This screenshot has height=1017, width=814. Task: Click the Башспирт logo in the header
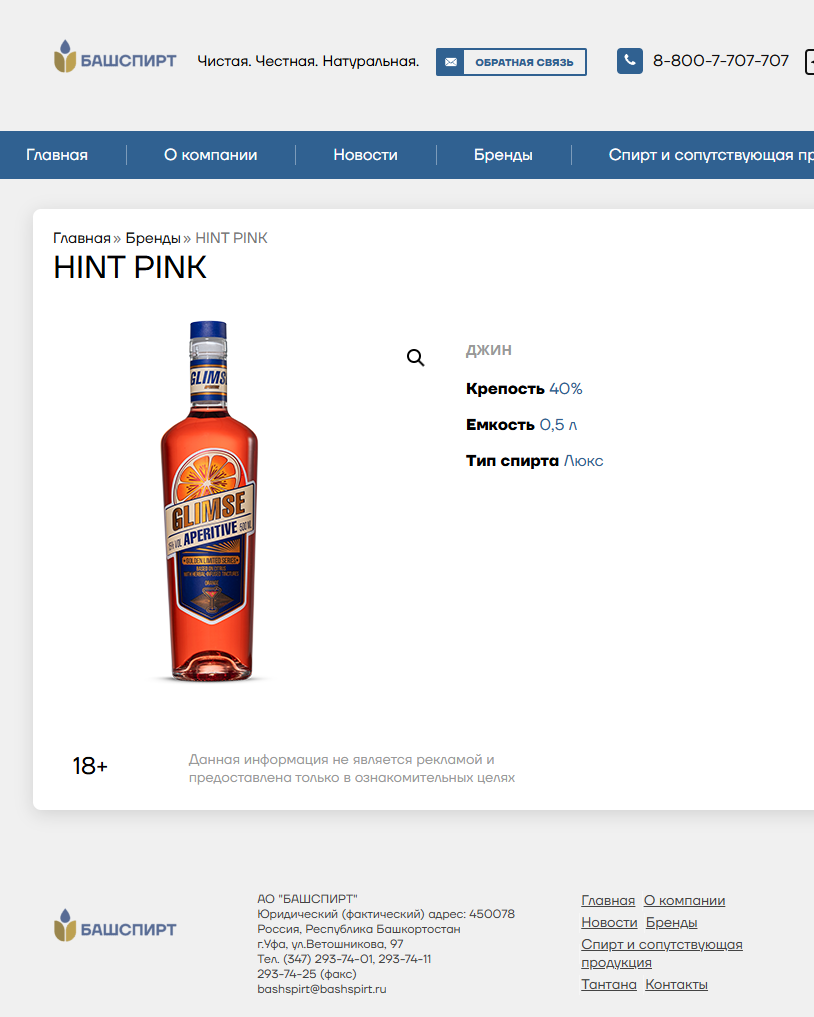(115, 60)
